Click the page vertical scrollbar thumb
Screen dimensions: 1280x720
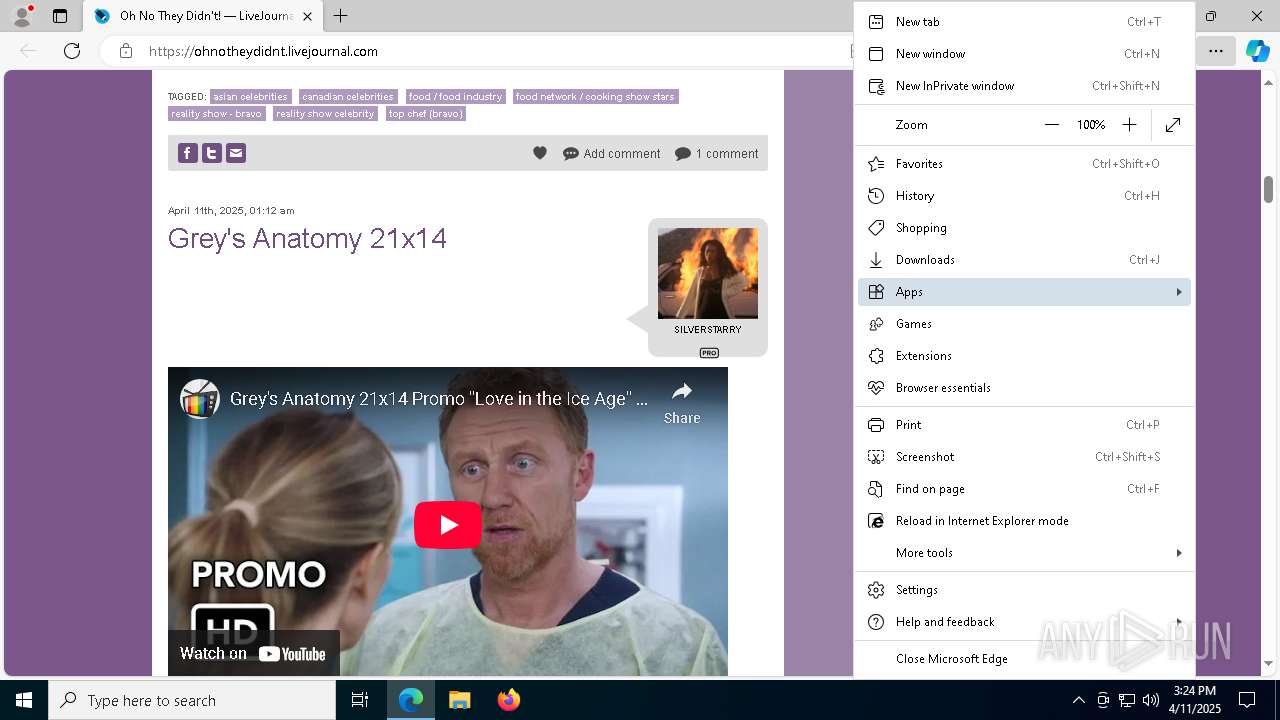point(1268,188)
